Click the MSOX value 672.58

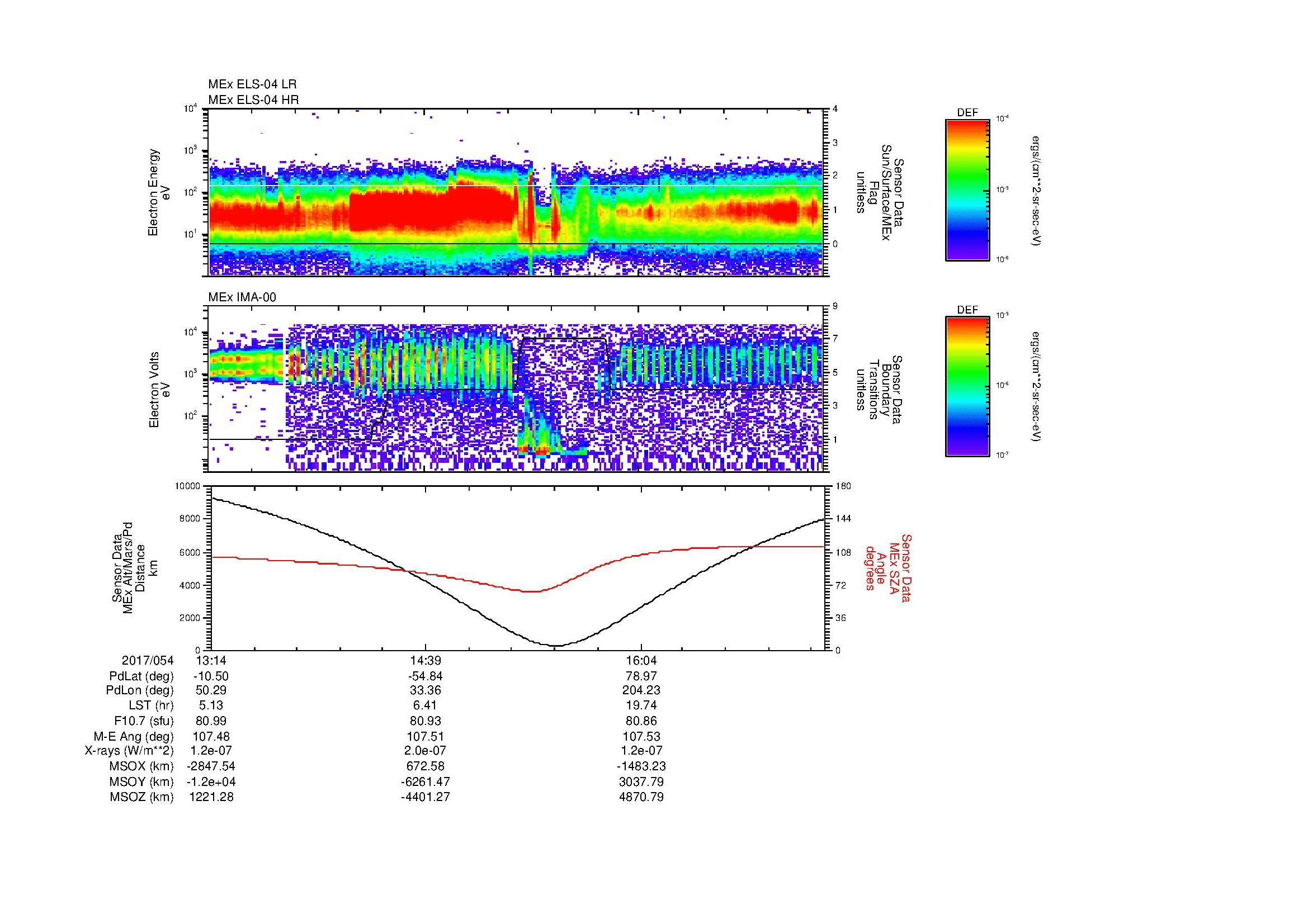[x=426, y=766]
